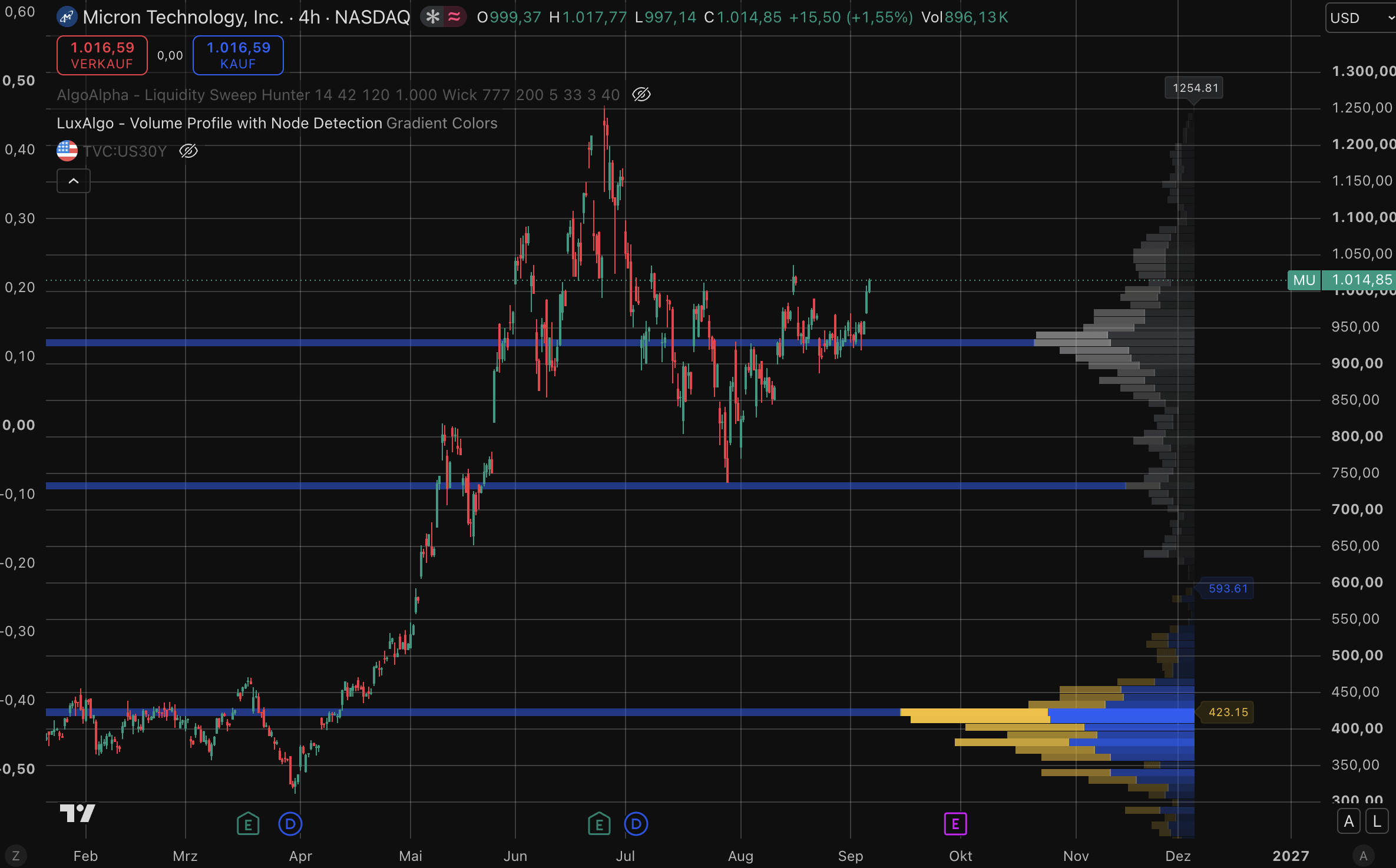Click the change value +15,50 (+1,55%)
The height and width of the screenshot is (868, 1396).
(x=851, y=17)
